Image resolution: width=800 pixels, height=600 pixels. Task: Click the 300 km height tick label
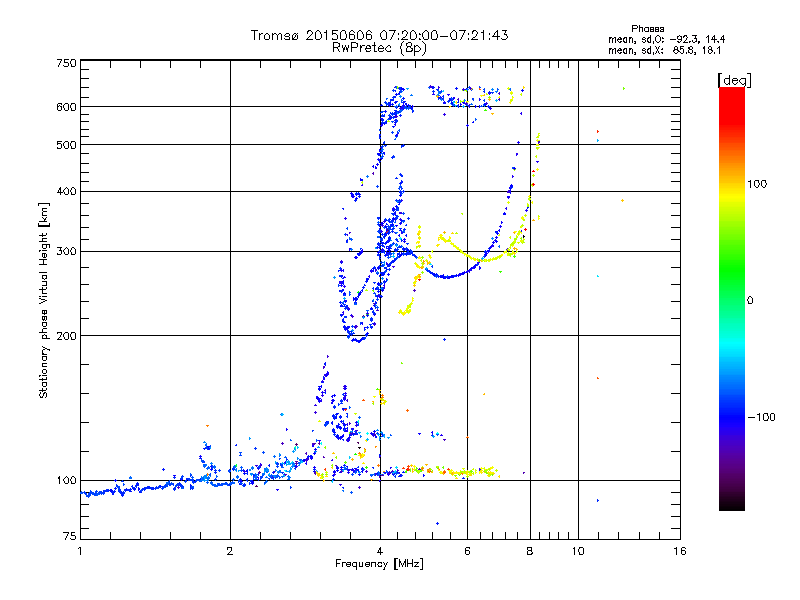66,252
